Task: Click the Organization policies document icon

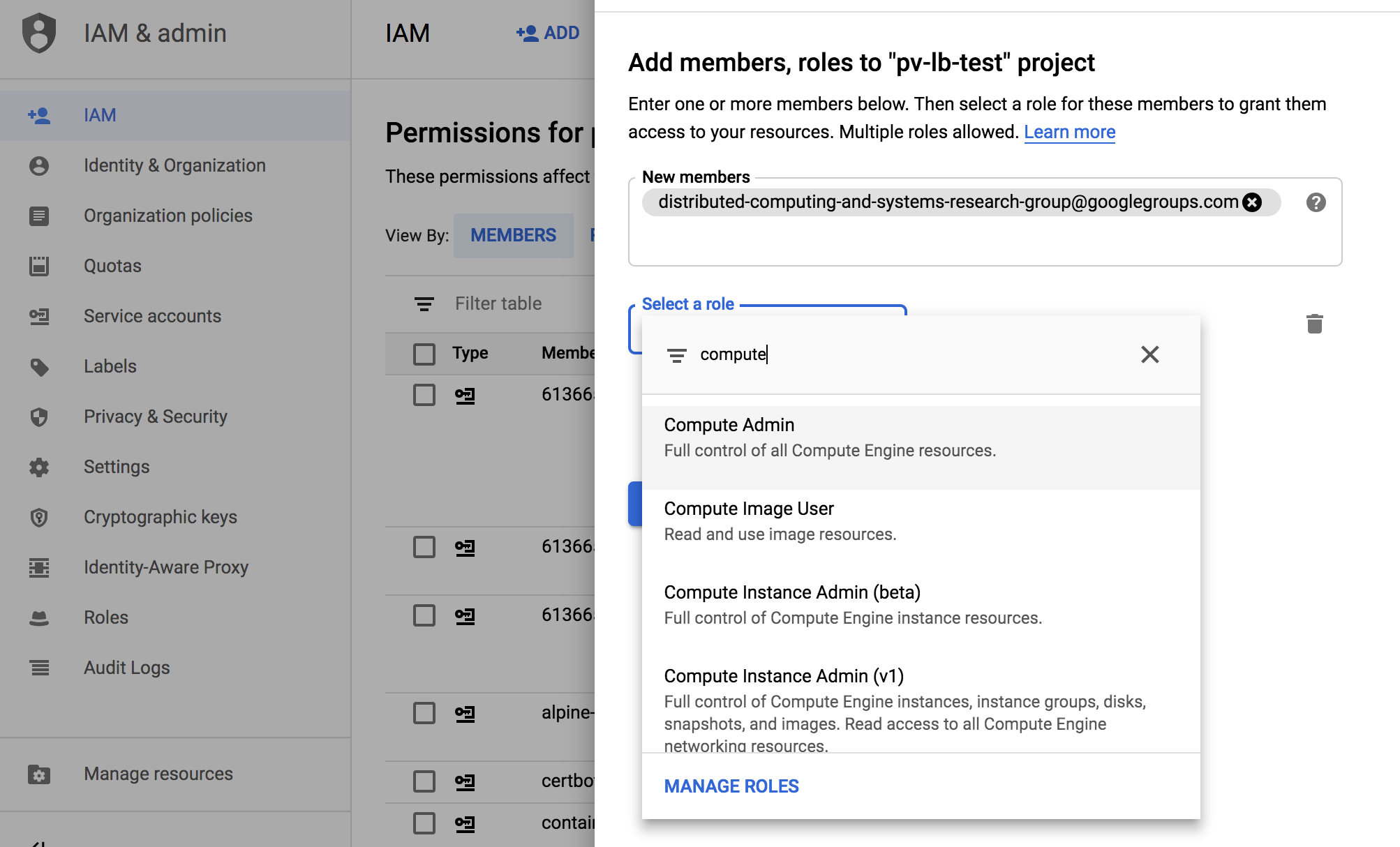Action: [x=39, y=216]
